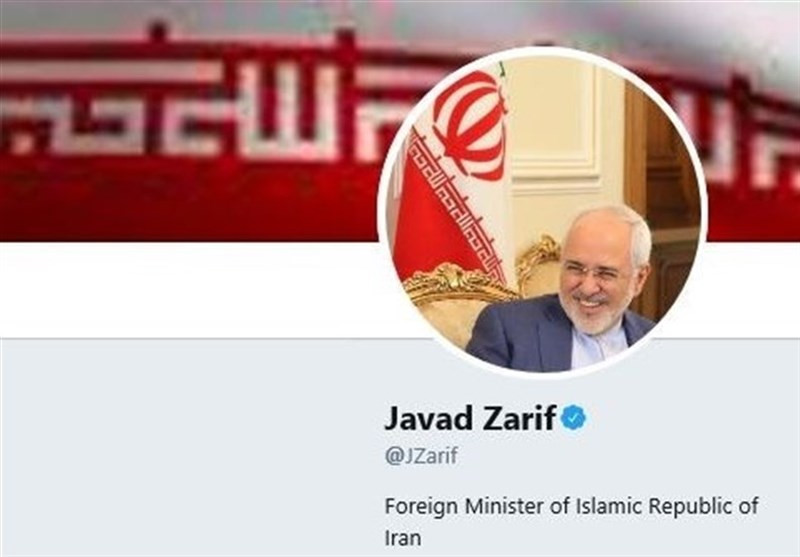The width and height of the screenshot is (800, 557).
Task: Click the word Iran in the bio
Action: pos(403,538)
